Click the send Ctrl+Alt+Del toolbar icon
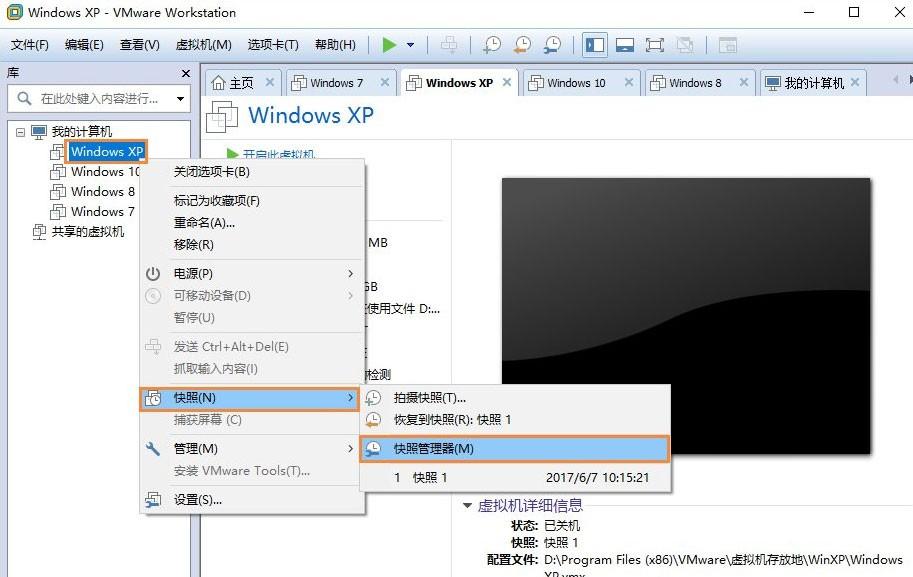 449,44
